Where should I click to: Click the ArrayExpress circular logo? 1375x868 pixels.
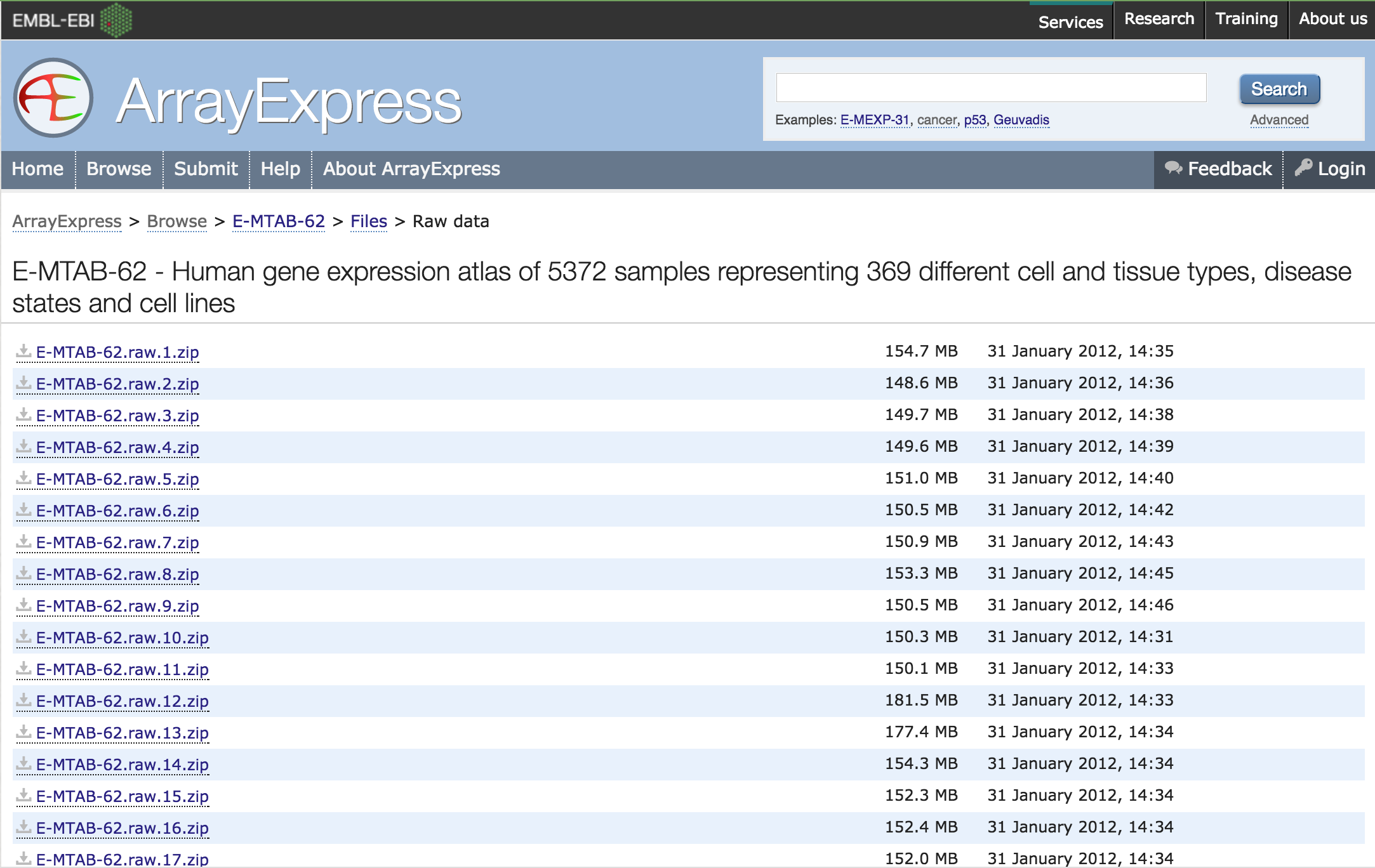tap(53, 97)
